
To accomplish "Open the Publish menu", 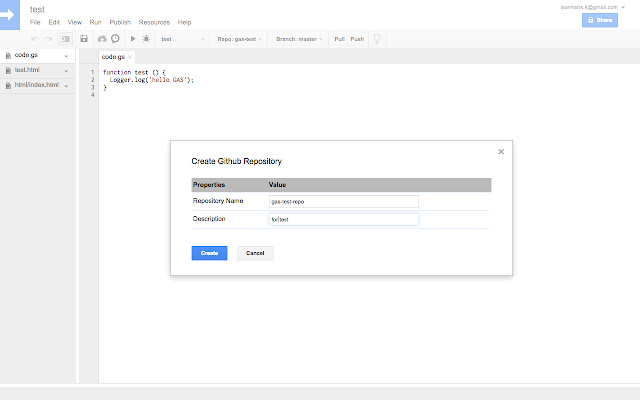I will tap(119, 22).
